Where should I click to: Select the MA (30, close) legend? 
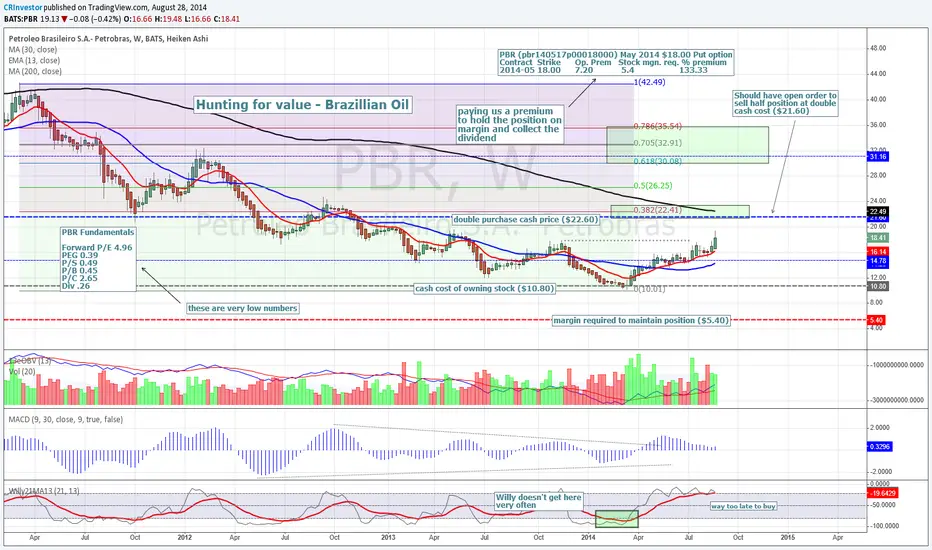(33, 50)
